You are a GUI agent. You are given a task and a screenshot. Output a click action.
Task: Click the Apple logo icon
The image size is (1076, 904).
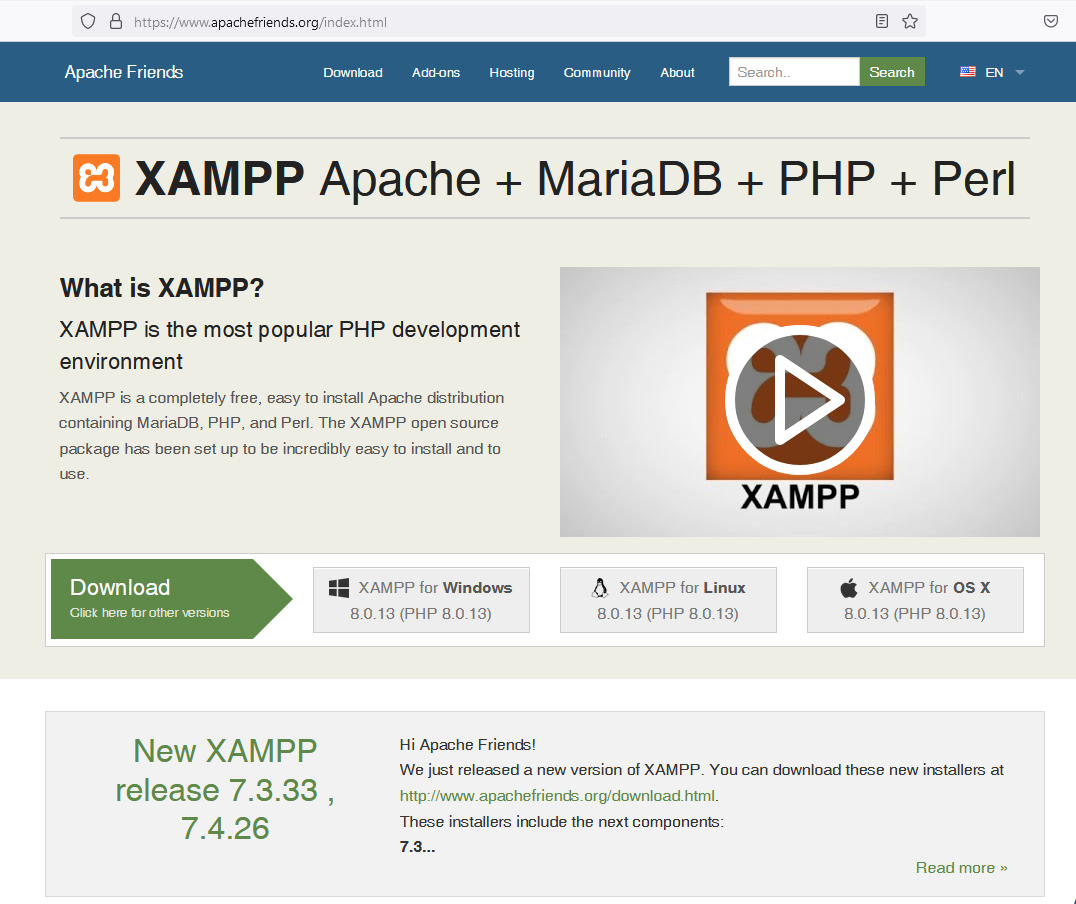(849, 588)
